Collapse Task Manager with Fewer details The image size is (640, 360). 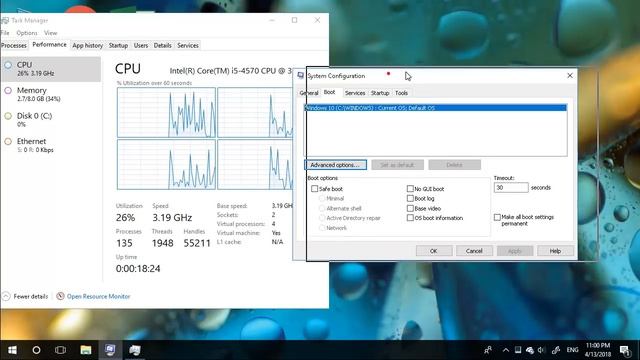pos(25,296)
